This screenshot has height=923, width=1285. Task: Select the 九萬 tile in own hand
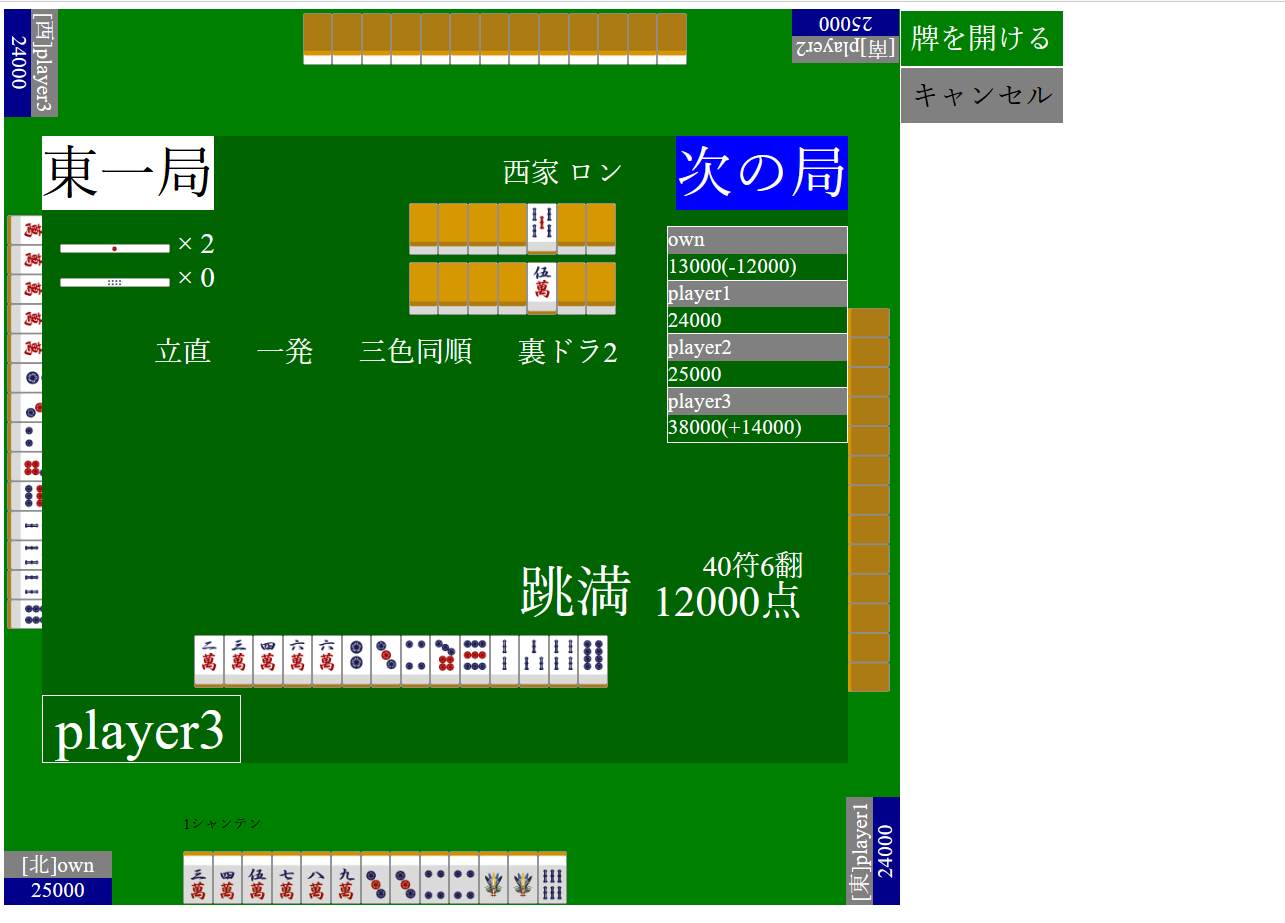[345, 878]
